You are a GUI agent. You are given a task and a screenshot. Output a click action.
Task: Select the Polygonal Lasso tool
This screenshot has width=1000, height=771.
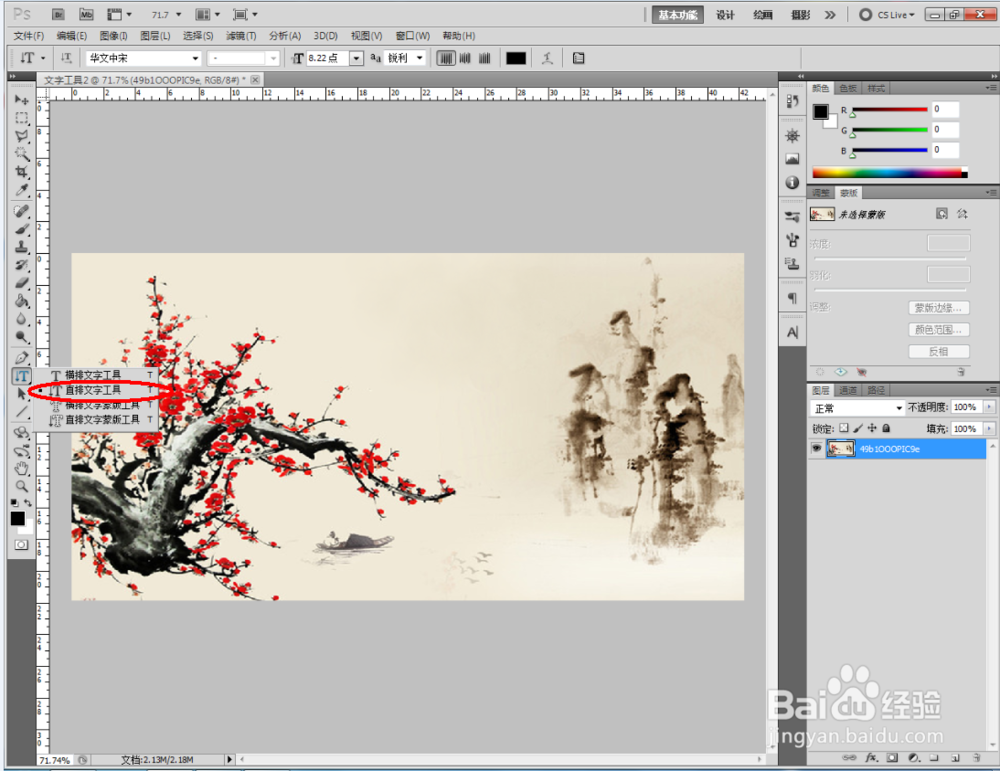point(22,136)
